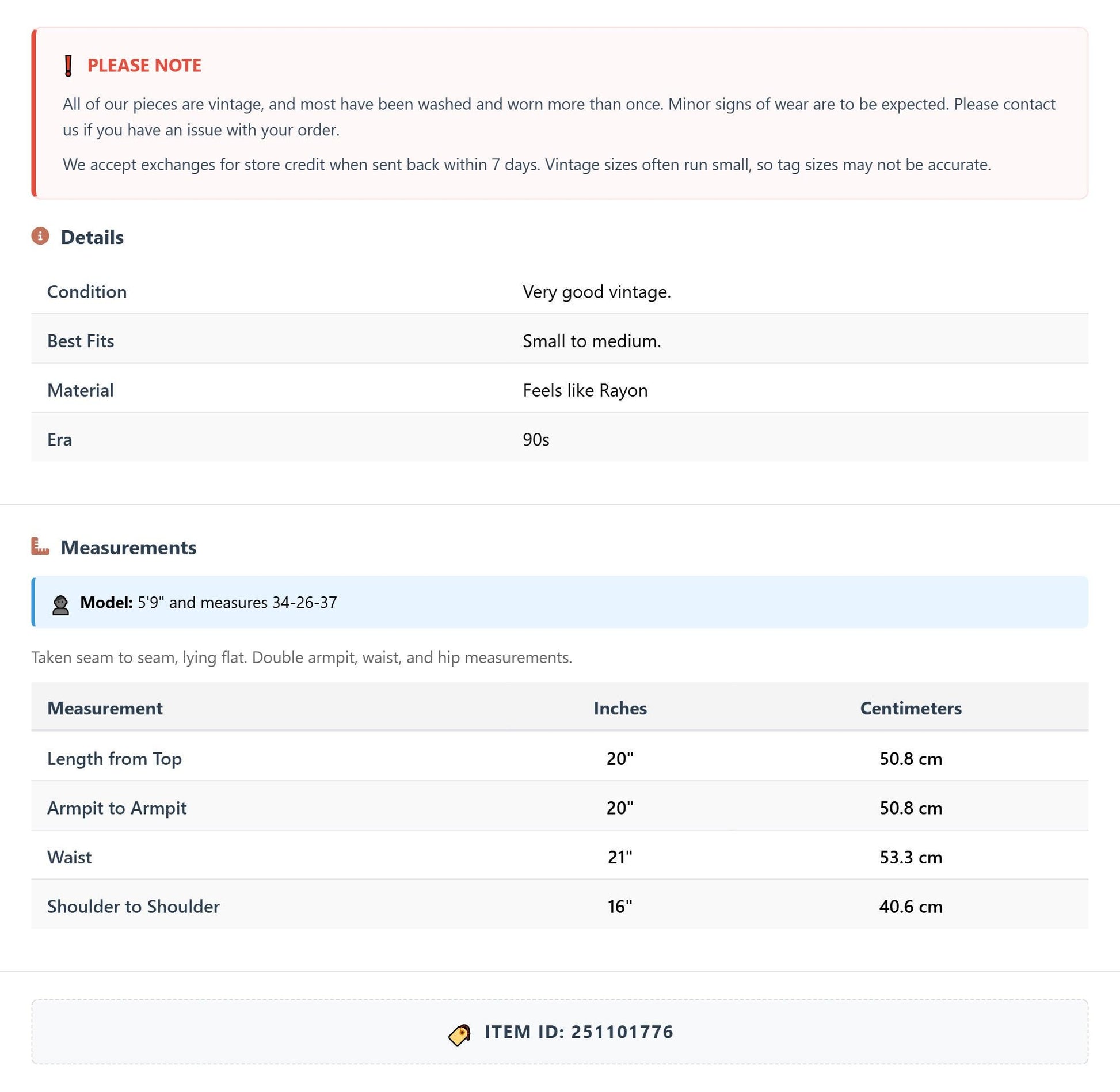This screenshot has width=1120, height=1092.
Task: Click the Era value 90s
Action: 536,440
